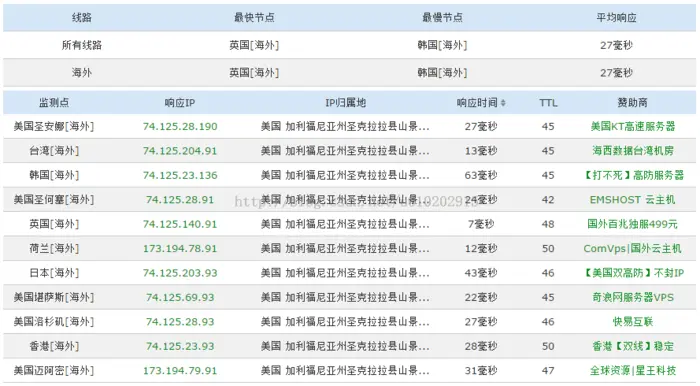Click the 最快节点 header
700x386 pixels.
point(254,17)
